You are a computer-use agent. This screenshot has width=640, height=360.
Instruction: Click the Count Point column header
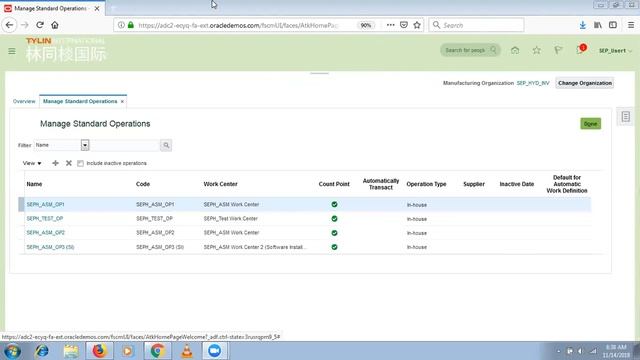pos(334,184)
